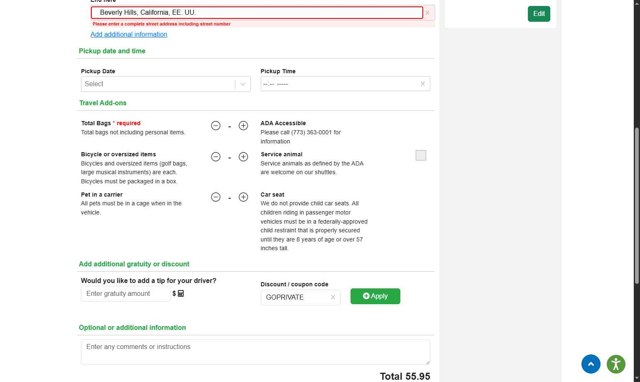Click the ADA Accessible label
640x382 pixels.
tap(283, 123)
